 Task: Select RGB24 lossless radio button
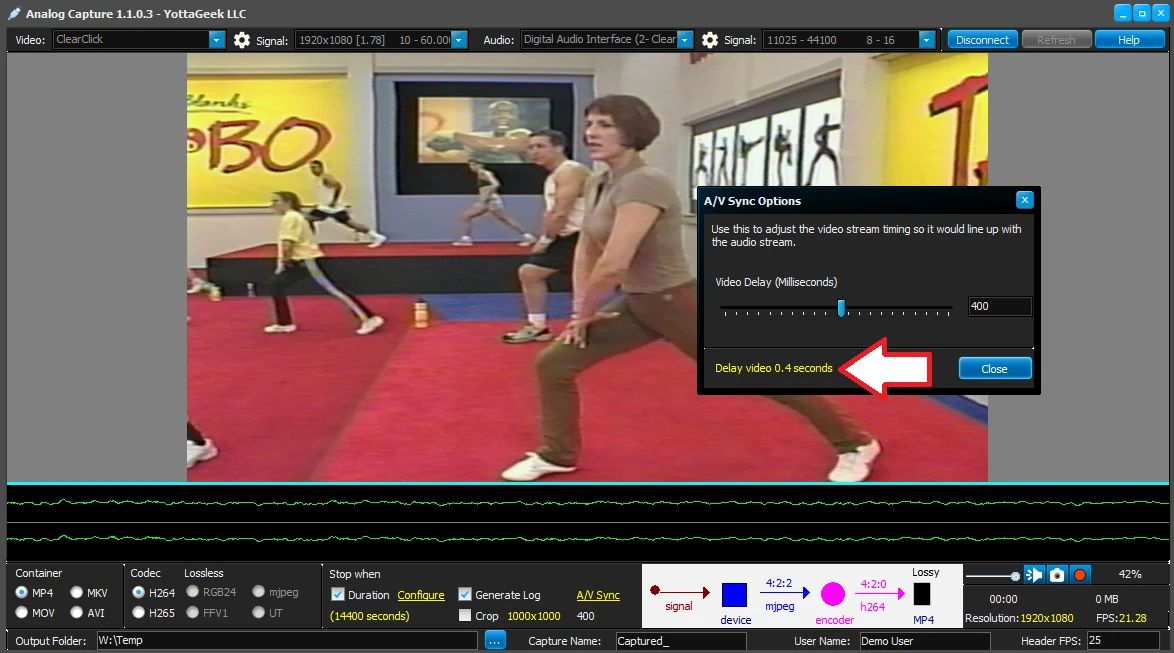pyautogui.click(x=192, y=592)
